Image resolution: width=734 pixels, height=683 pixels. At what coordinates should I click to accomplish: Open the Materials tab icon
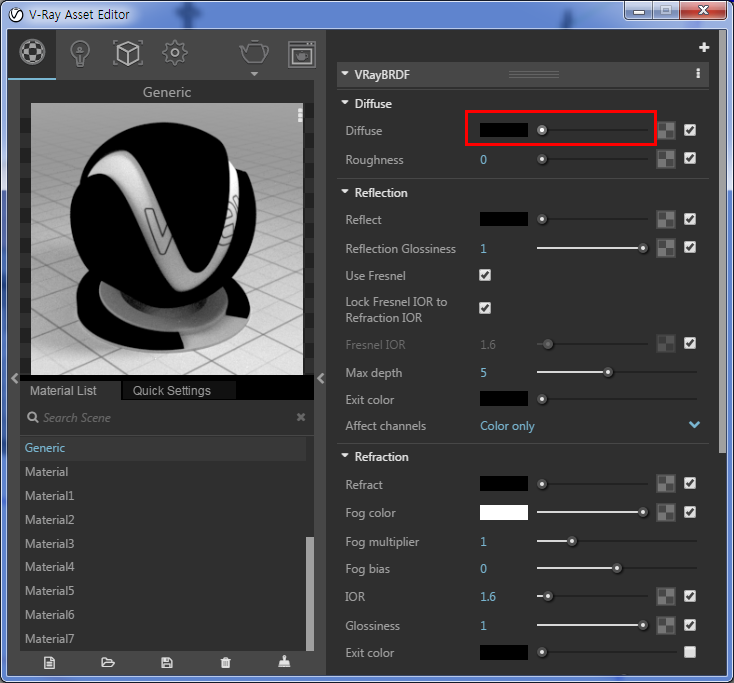click(32, 51)
